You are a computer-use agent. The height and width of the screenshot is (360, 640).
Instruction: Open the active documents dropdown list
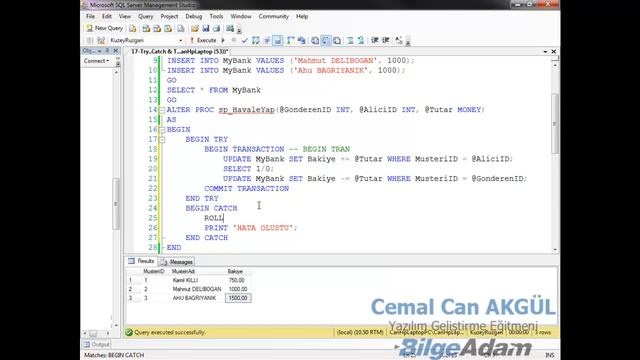pyautogui.click(x=545, y=51)
